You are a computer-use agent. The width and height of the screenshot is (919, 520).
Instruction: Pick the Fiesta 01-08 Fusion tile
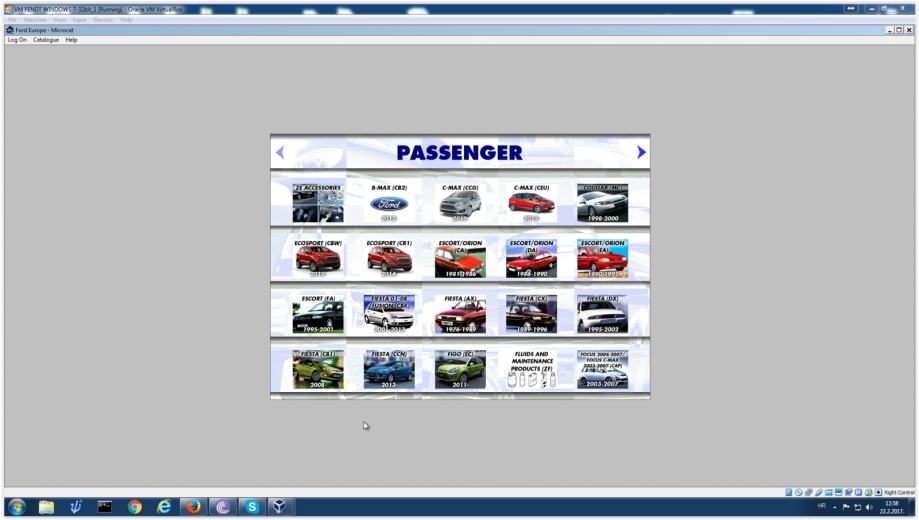pyautogui.click(x=389, y=314)
